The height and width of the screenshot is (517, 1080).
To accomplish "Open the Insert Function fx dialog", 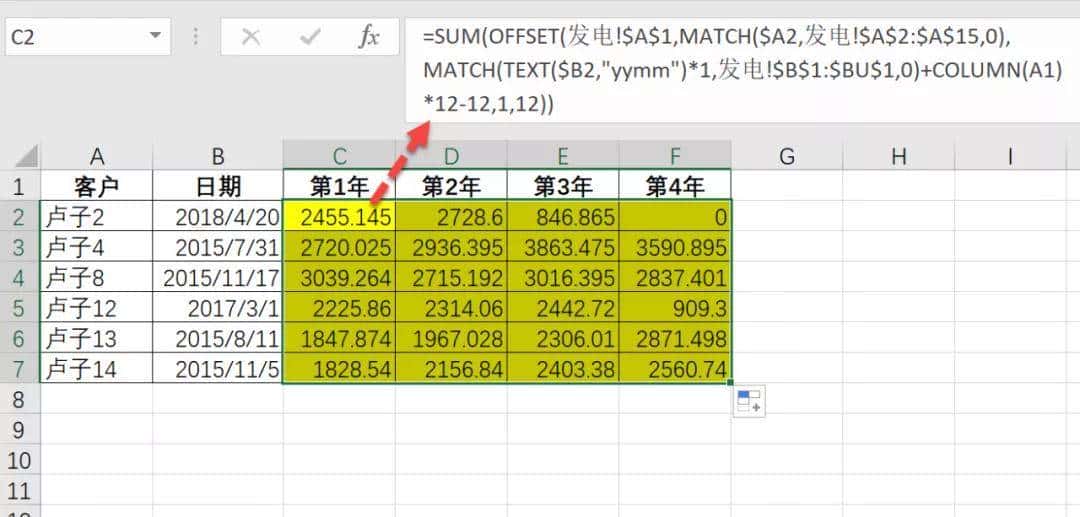I will (368, 37).
